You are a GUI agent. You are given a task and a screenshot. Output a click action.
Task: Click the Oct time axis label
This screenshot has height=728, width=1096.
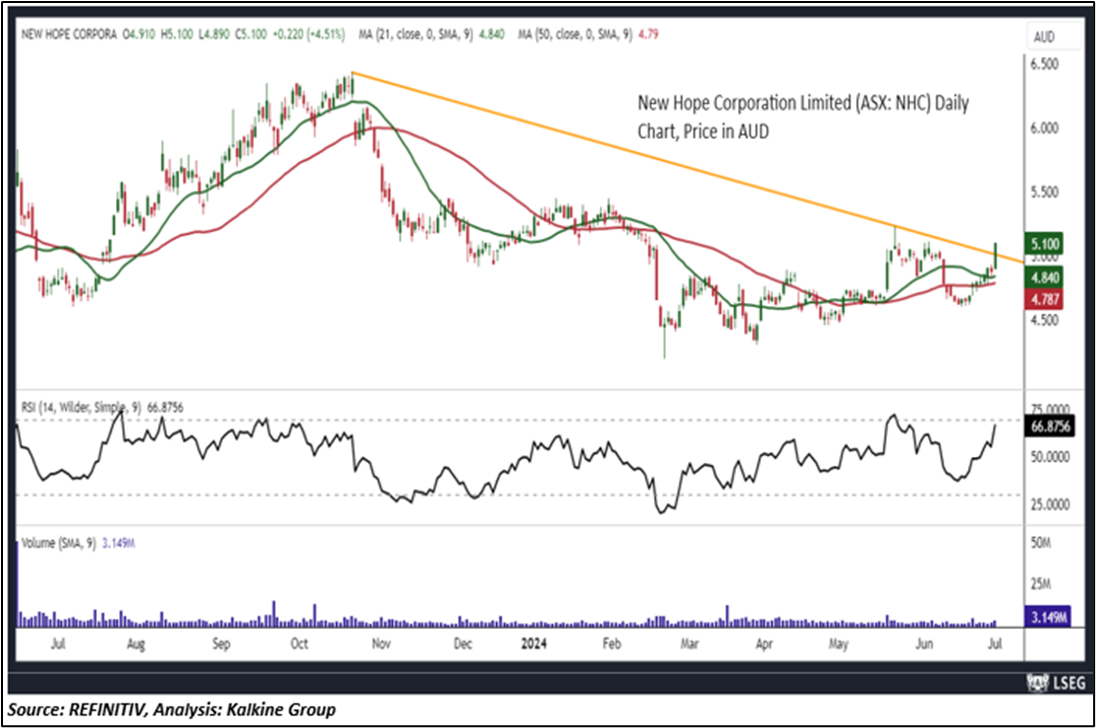pos(299,643)
